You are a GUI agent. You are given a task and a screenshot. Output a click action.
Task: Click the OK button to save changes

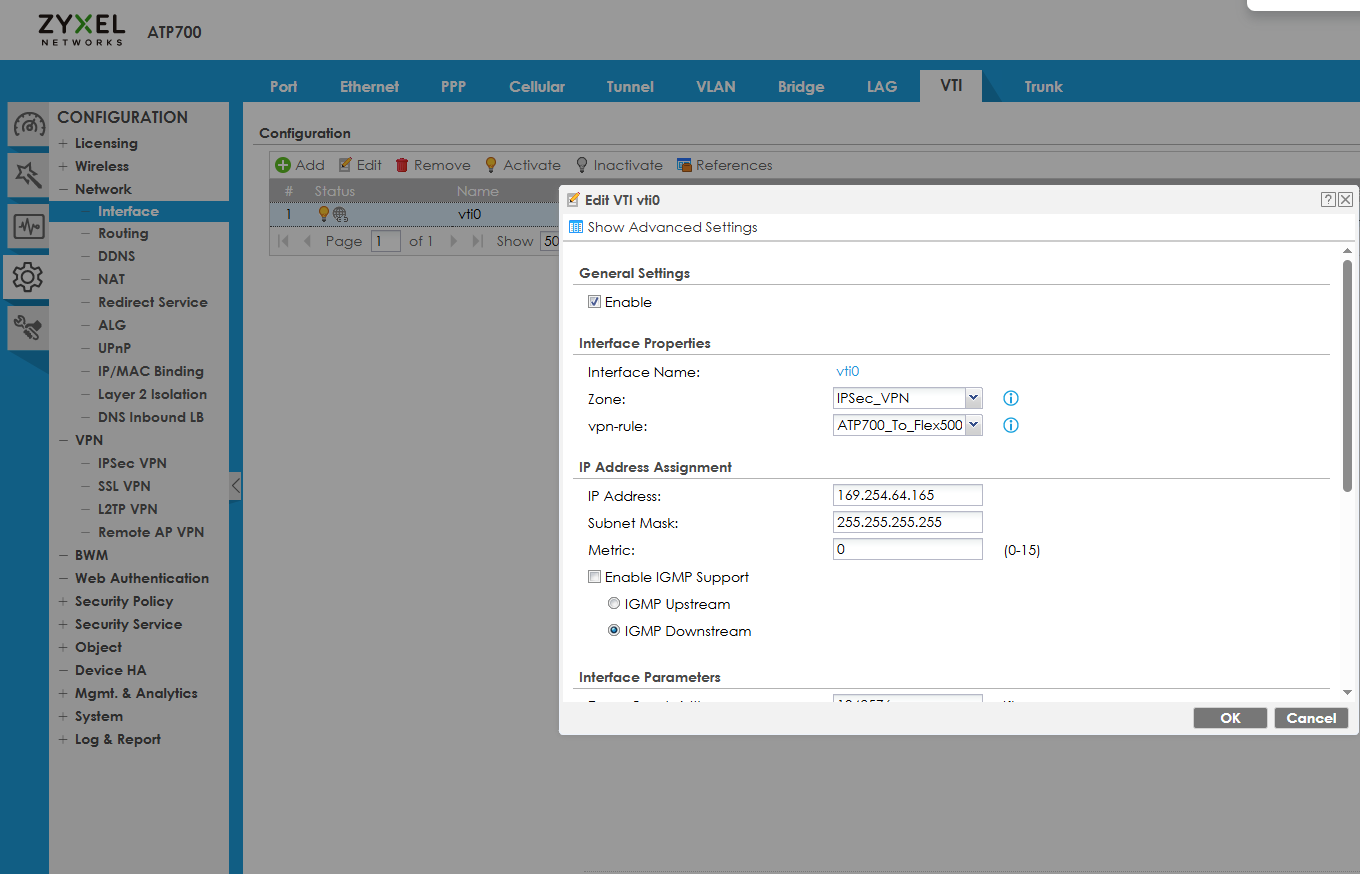click(1230, 717)
